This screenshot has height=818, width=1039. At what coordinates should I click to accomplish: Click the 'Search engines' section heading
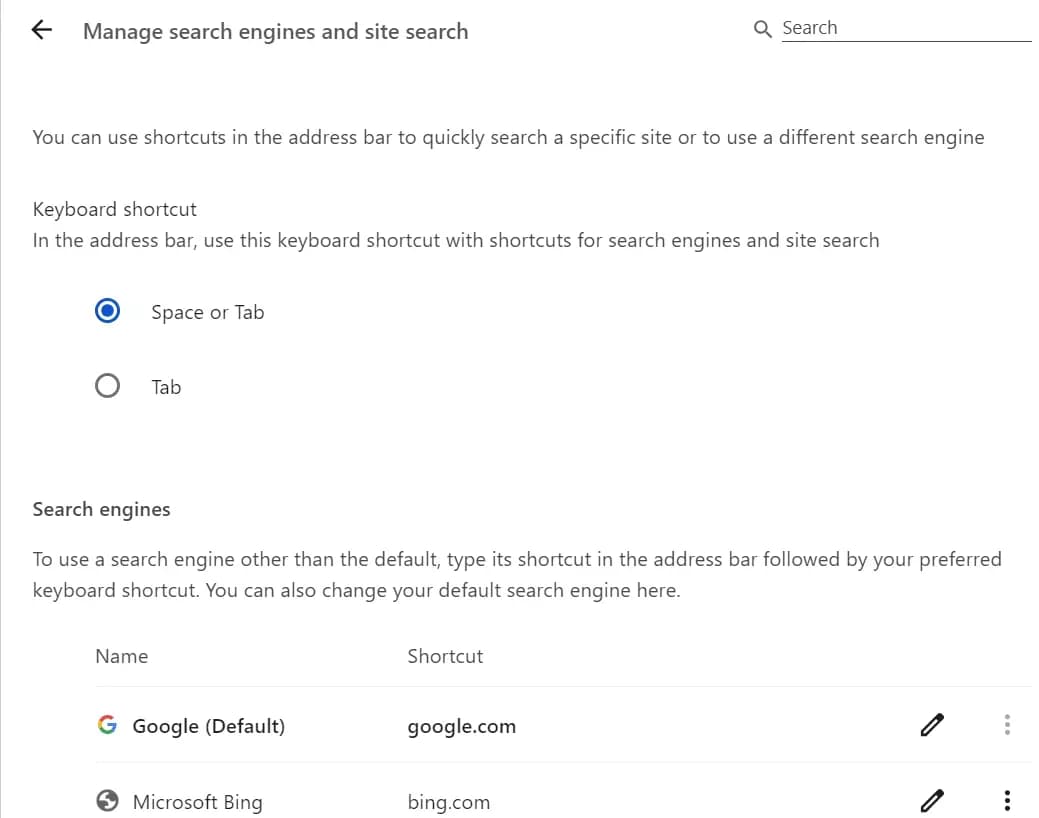click(x=101, y=509)
